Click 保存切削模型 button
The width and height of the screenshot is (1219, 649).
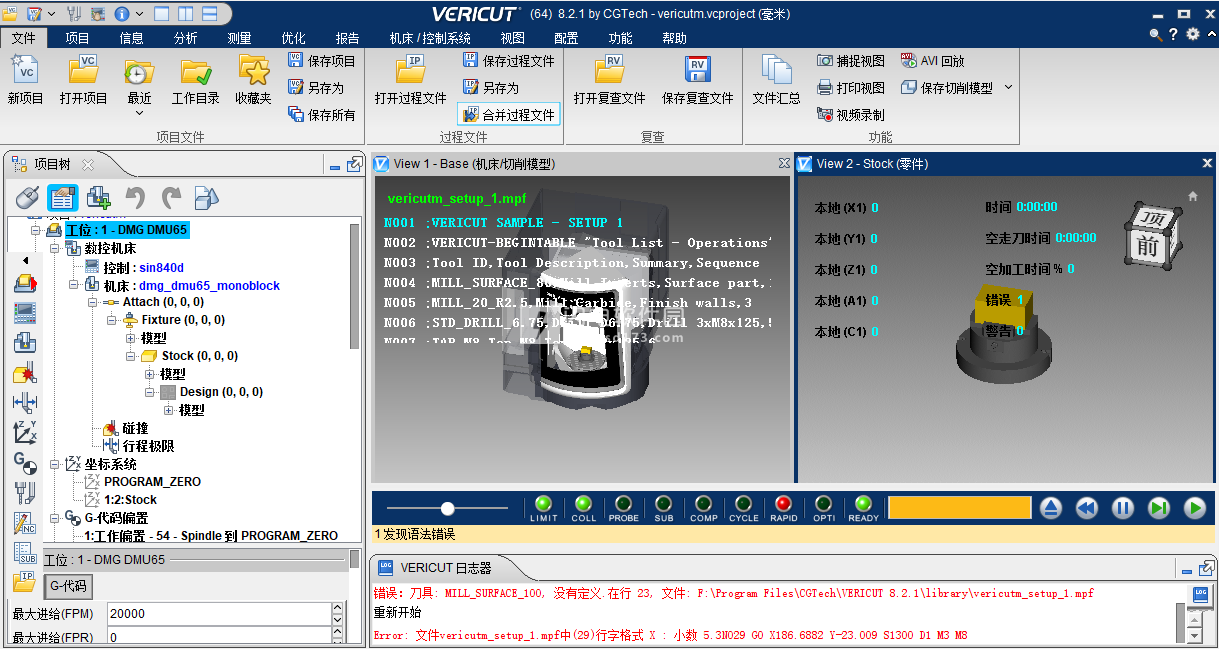[947, 88]
